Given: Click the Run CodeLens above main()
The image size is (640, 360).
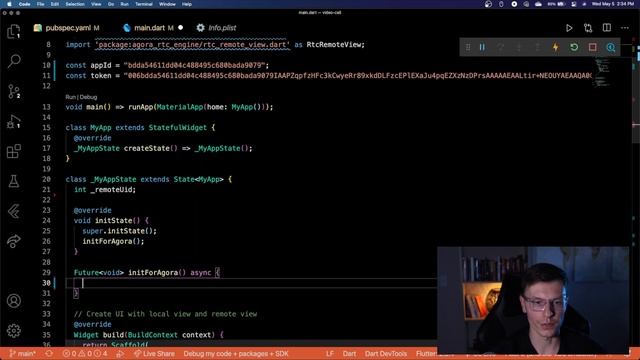Looking at the screenshot, I should (70, 97).
